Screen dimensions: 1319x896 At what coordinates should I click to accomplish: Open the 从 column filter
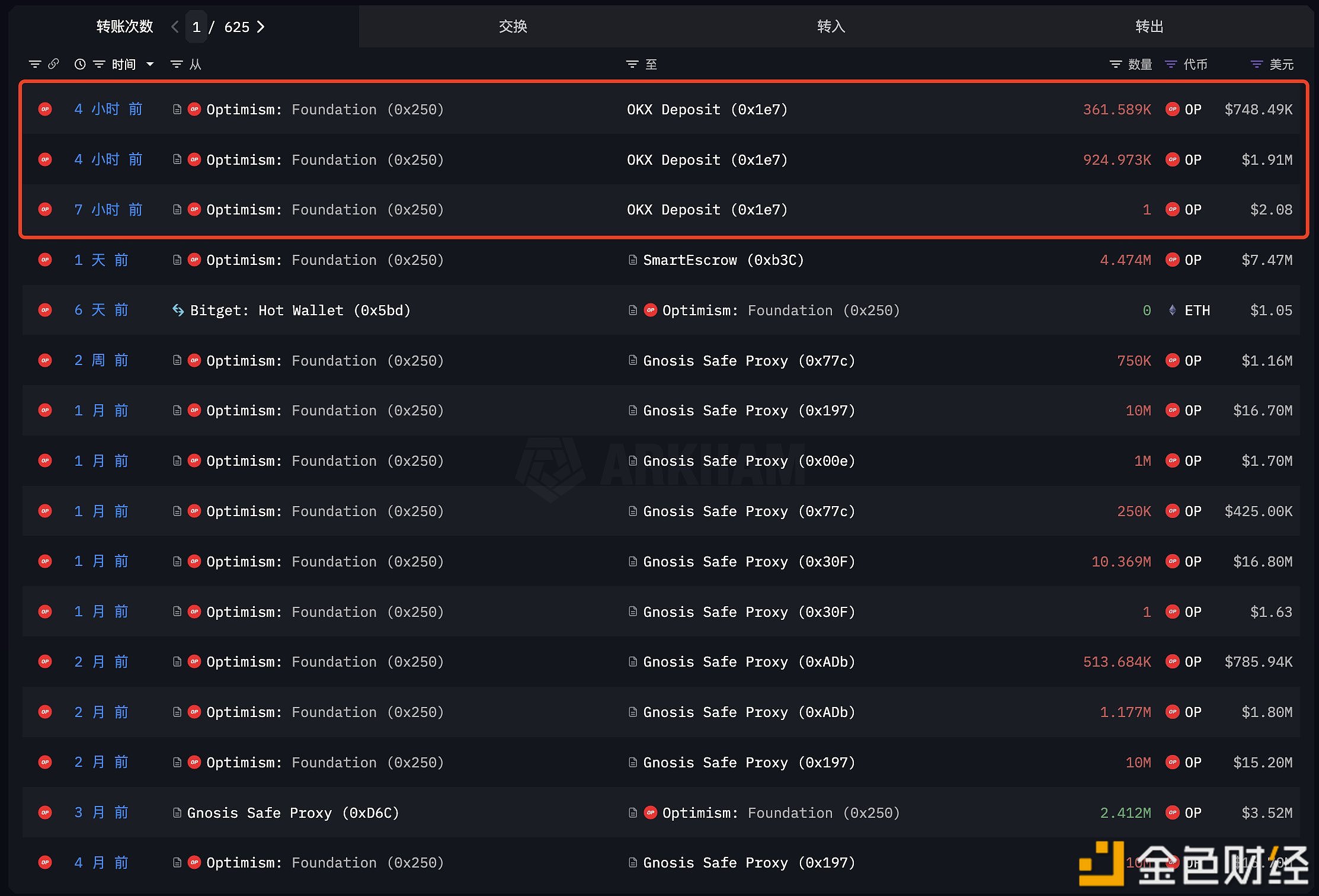click(x=177, y=64)
